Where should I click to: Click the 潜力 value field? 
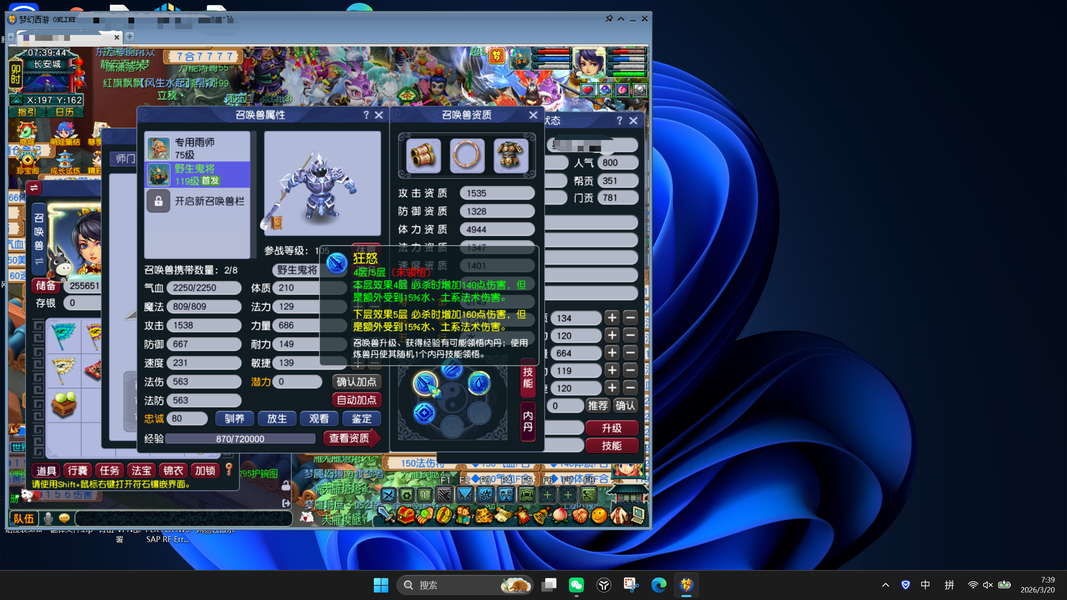pyautogui.click(x=297, y=382)
